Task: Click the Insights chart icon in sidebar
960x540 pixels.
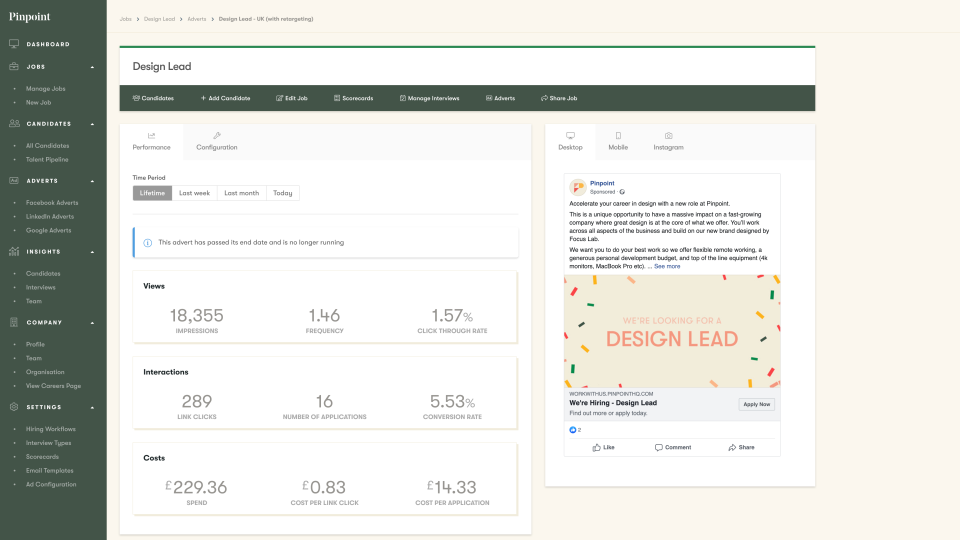Action: pyautogui.click(x=14, y=251)
